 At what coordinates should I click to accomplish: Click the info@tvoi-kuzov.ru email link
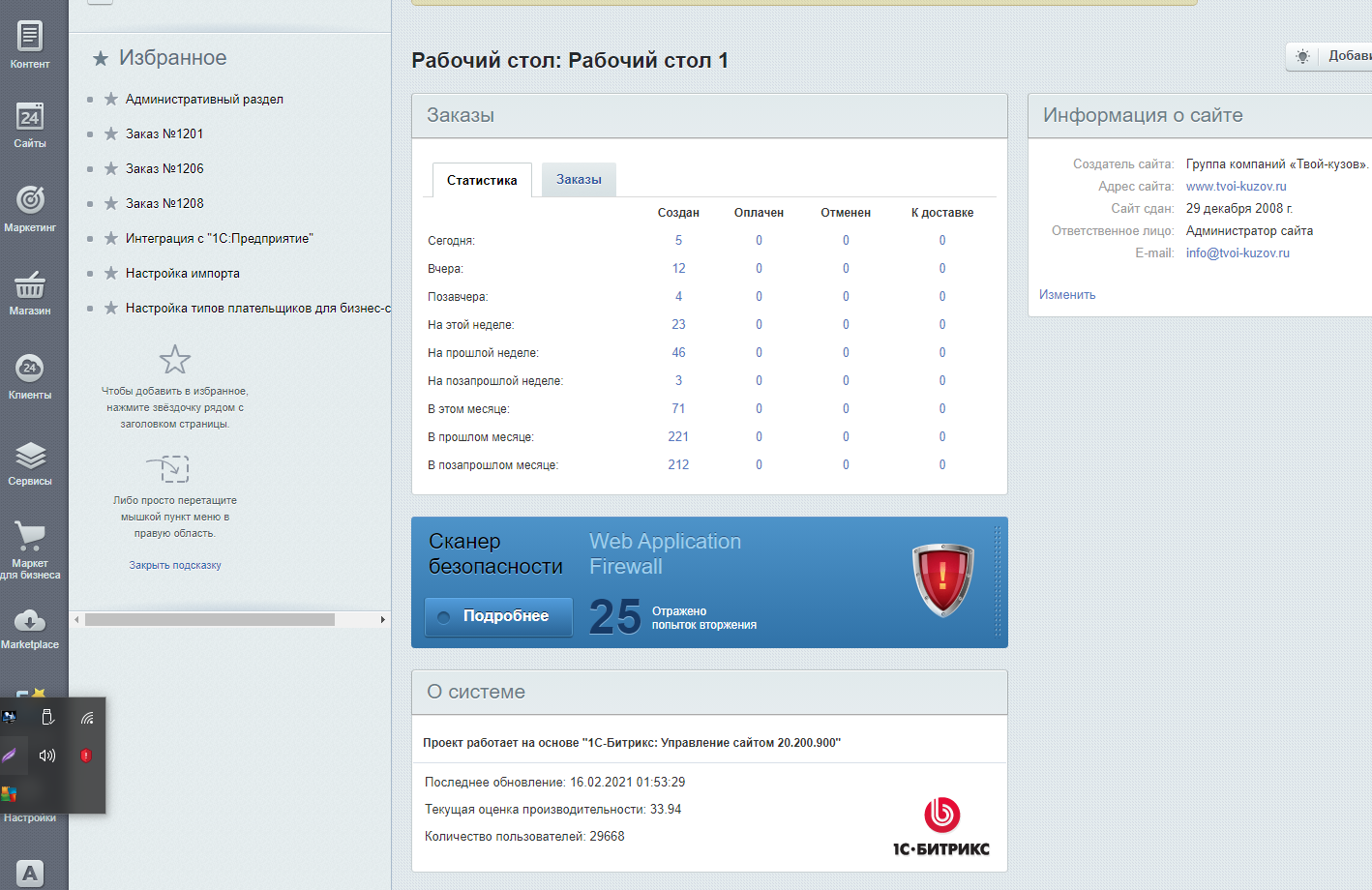click(x=1238, y=252)
